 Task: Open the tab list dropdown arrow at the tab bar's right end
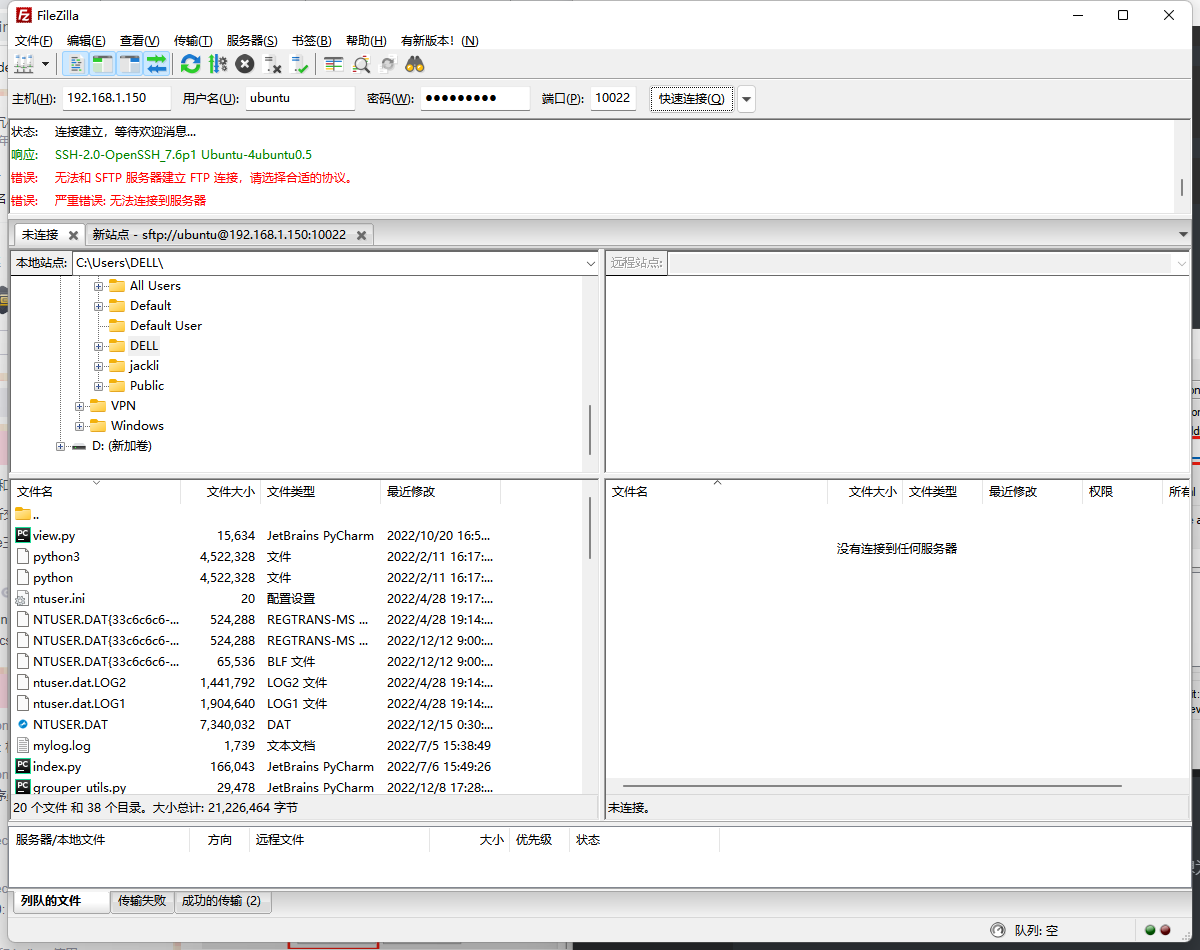1183,234
